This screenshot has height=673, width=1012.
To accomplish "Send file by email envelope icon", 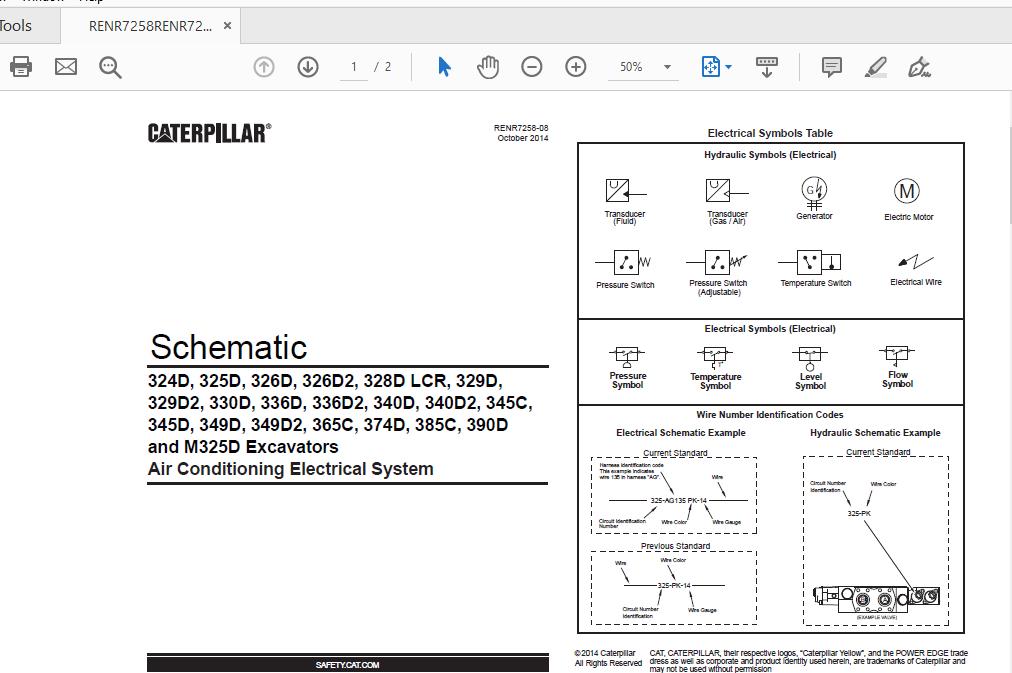I will point(66,66).
